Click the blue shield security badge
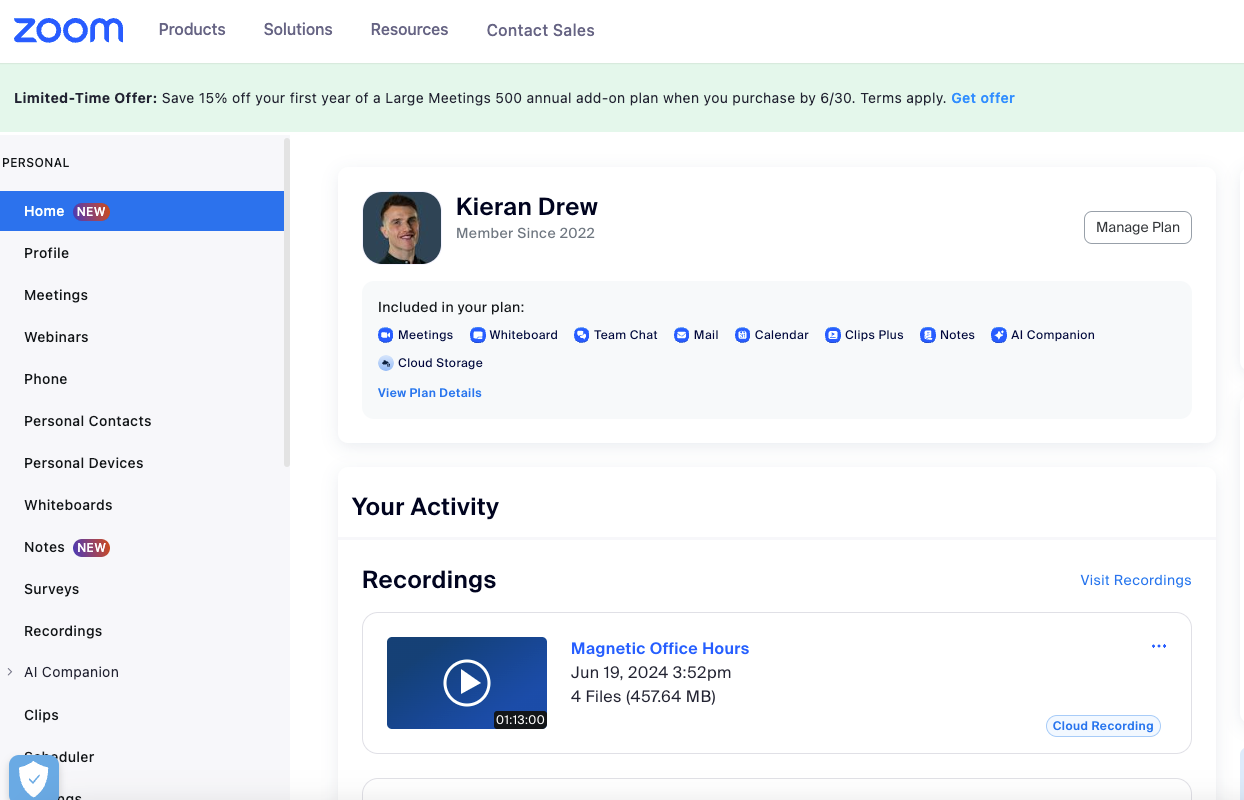Image resolution: width=1244 pixels, height=800 pixels. (34, 777)
